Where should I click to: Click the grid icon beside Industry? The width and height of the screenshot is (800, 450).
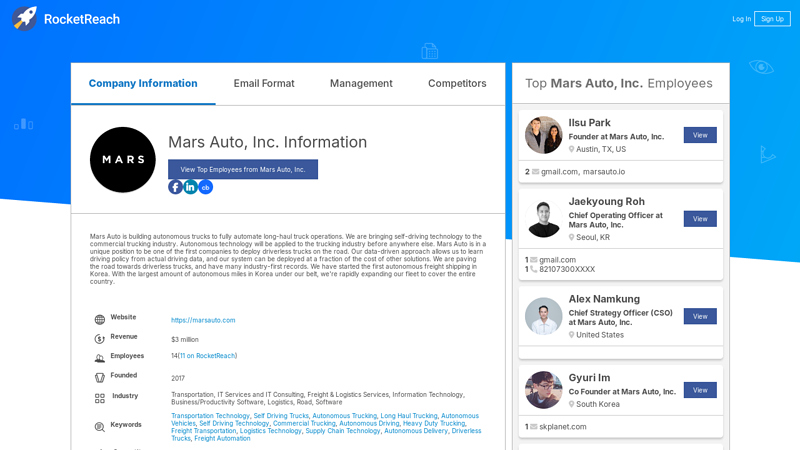coord(99,398)
